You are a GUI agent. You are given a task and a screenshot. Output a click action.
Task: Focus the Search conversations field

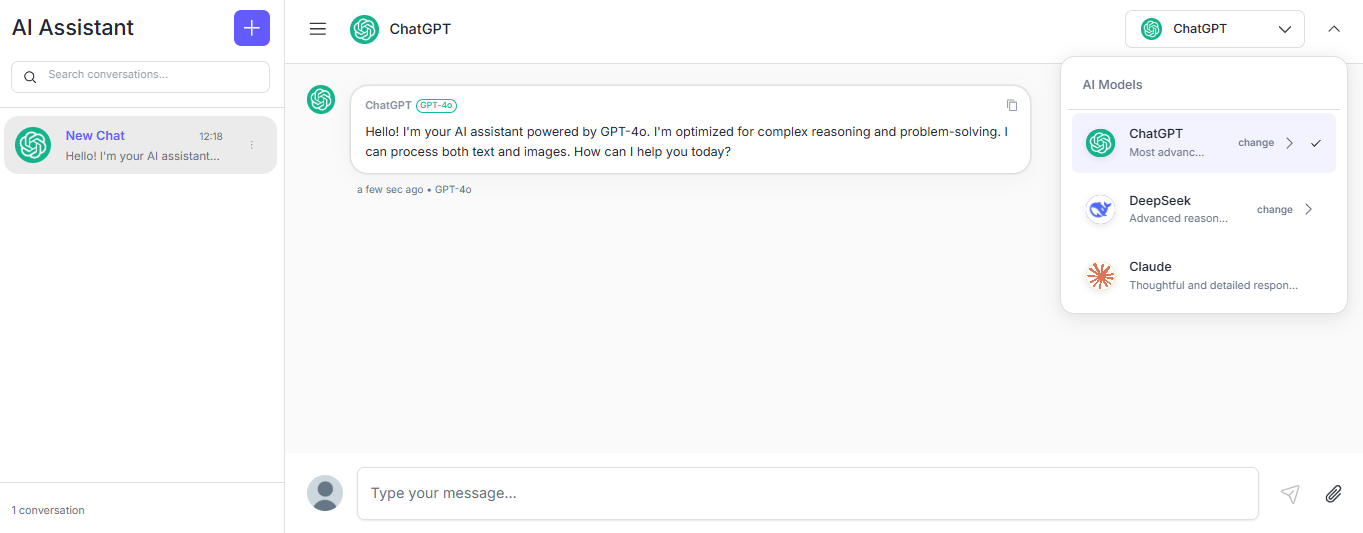(x=150, y=75)
